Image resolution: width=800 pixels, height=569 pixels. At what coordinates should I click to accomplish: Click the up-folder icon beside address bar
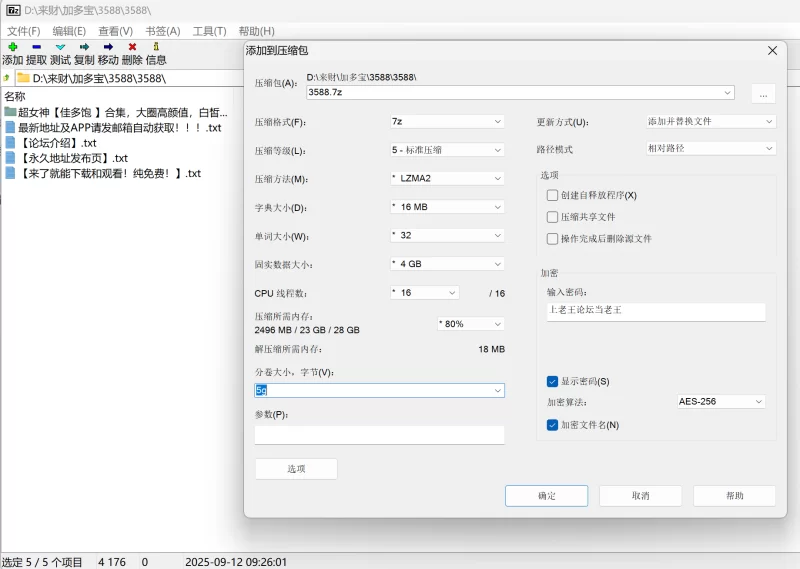pyautogui.click(x=7, y=77)
